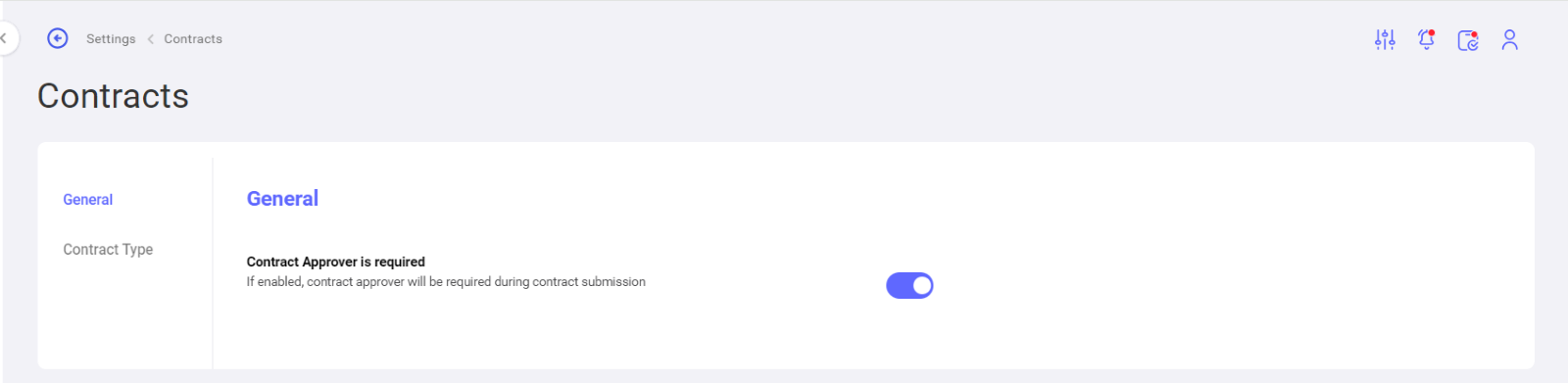1568x383 pixels.
Task: Click the Contracts breadcrumb link
Action: point(193,39)
